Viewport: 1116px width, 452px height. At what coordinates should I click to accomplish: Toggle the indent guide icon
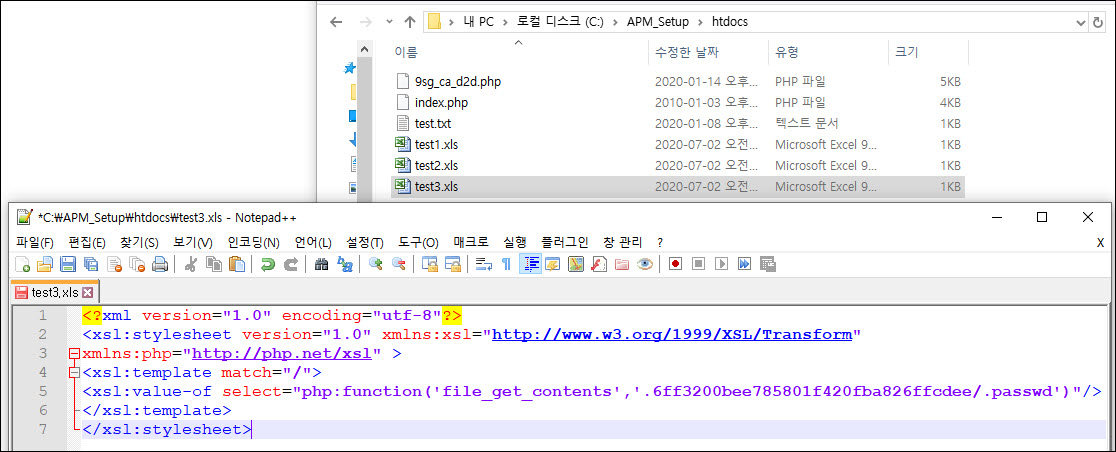(x=530, y=265)
